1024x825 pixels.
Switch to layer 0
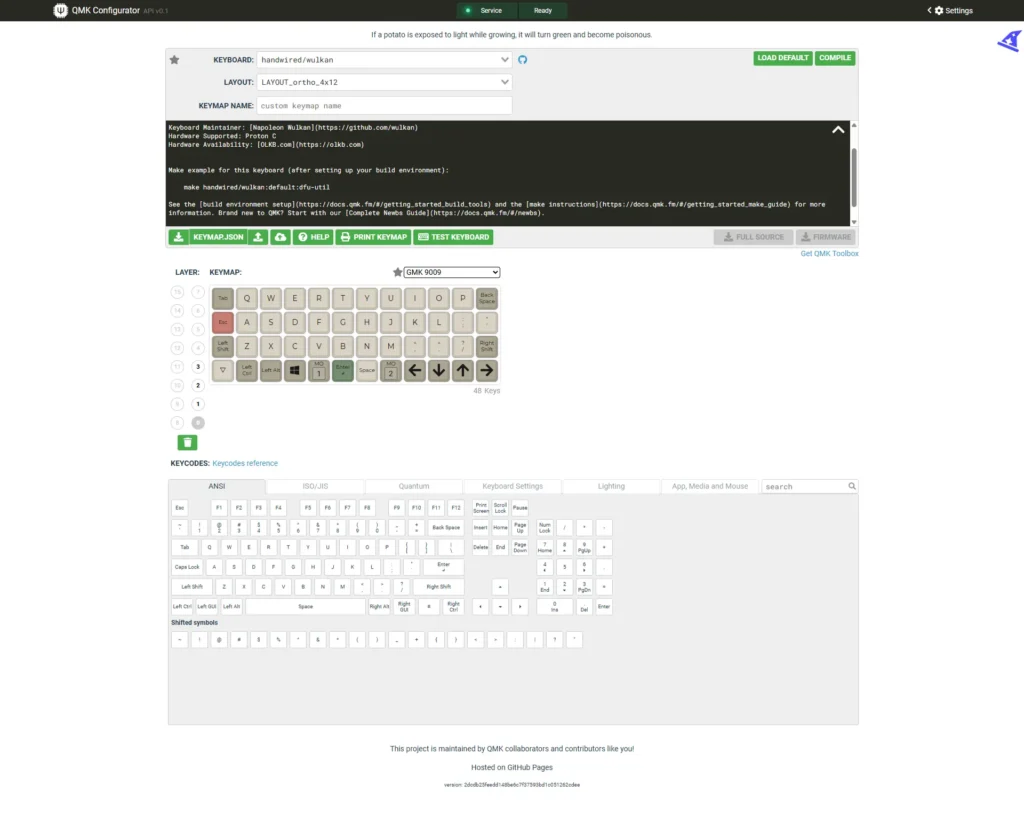click(198, 423)
